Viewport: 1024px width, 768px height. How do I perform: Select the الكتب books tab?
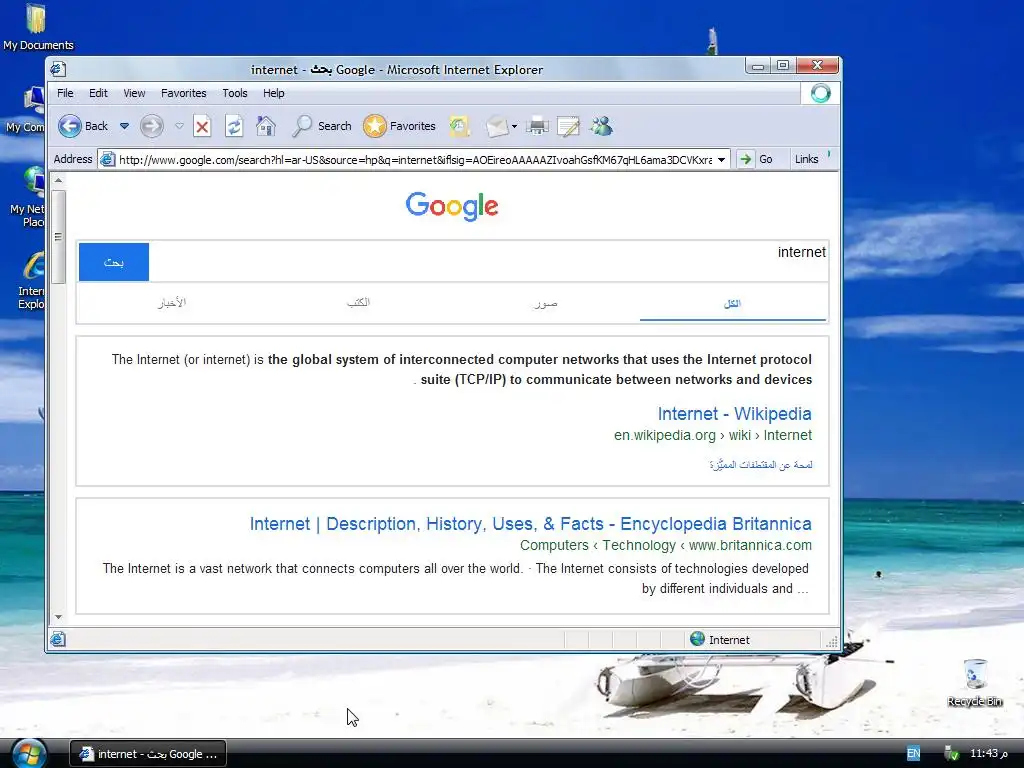(x=359, y=303)
